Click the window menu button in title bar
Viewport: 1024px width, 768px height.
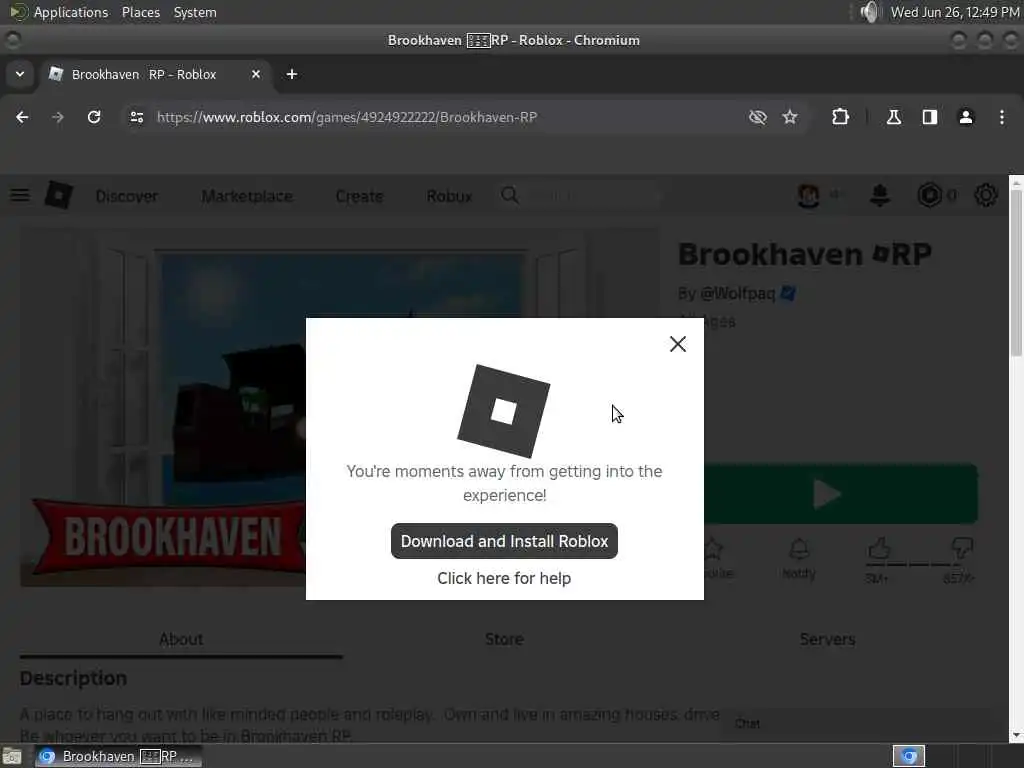[13, 40]
